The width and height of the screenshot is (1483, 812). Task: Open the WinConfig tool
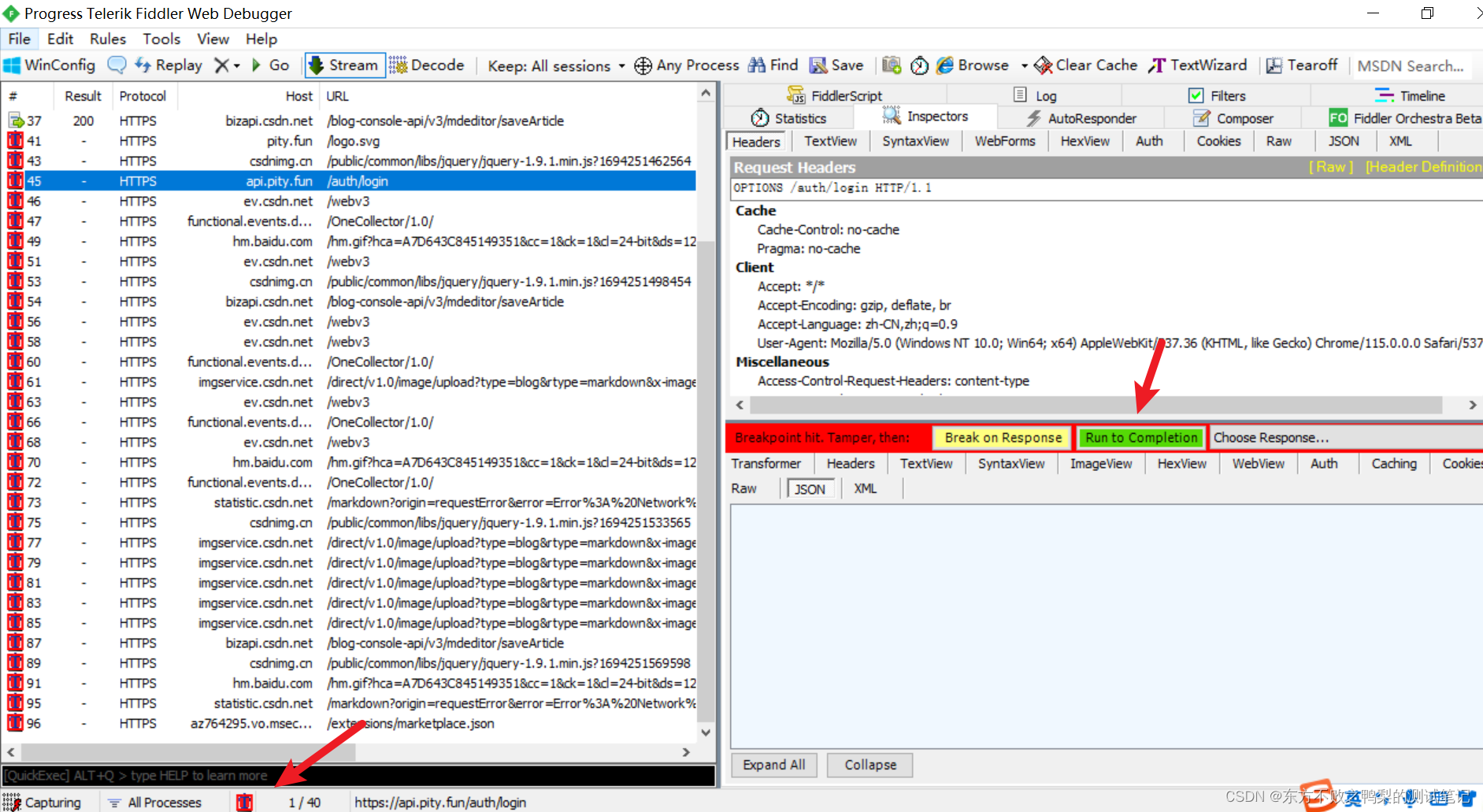click(49, 65)
